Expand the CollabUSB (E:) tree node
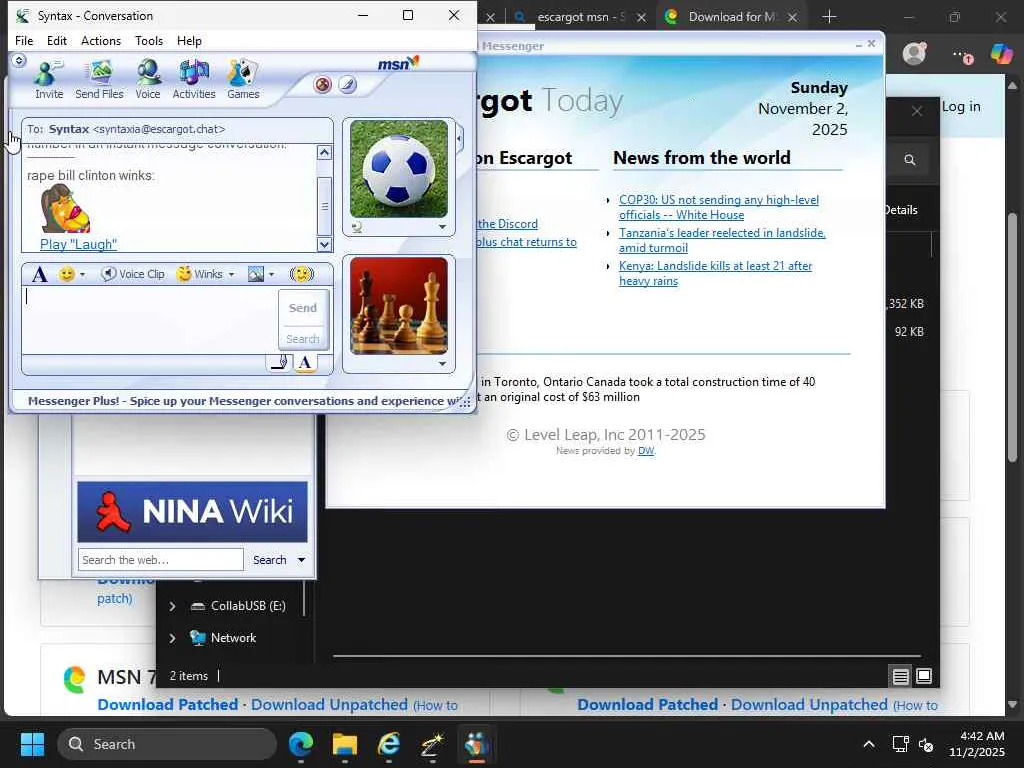The image size is (1024, 768). point(172,607)
